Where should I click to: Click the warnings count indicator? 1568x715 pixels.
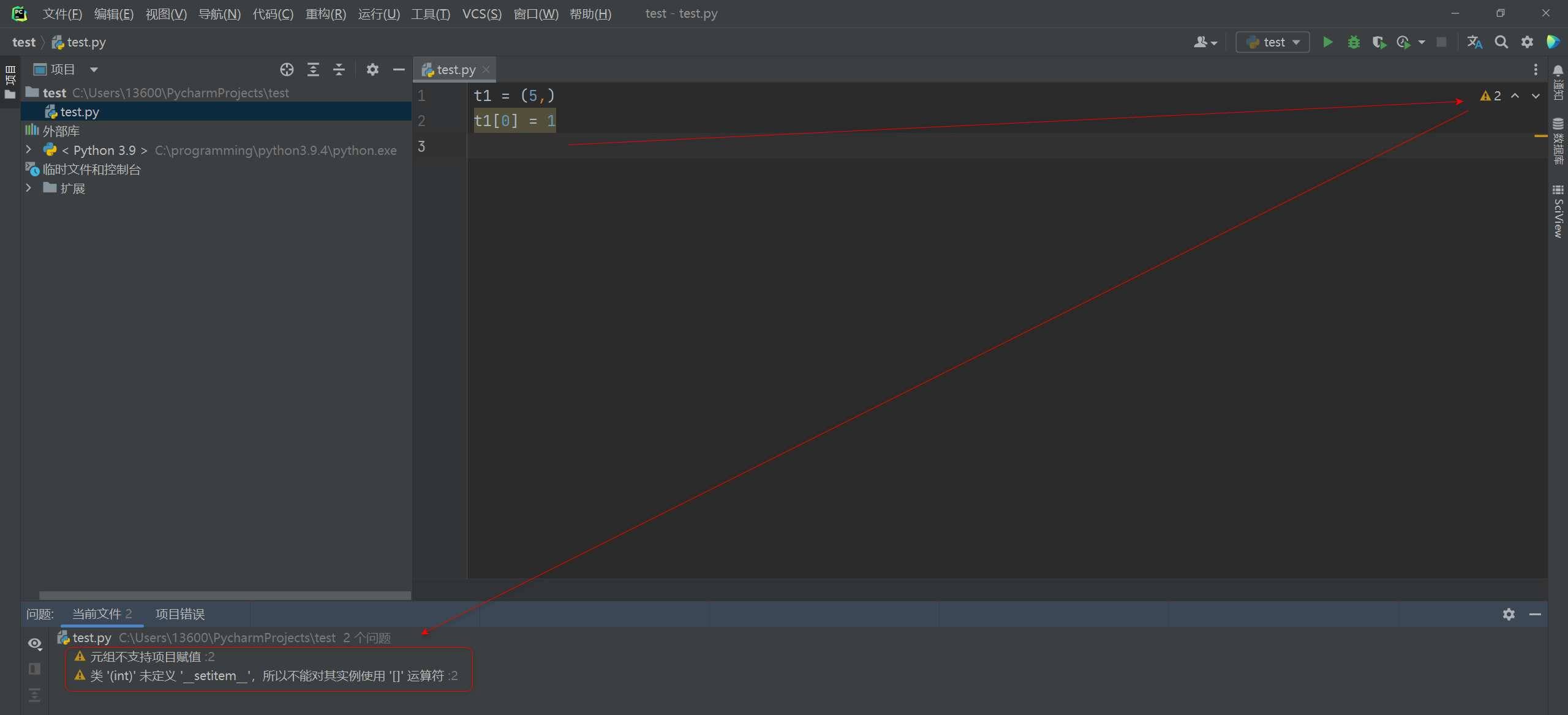click(x=1491, y=96)
